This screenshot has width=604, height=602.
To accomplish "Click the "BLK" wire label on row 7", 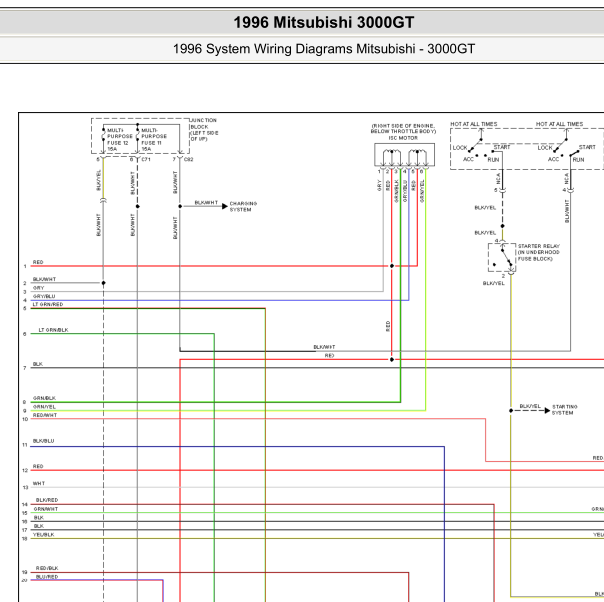I will click(x=38, y=364).
